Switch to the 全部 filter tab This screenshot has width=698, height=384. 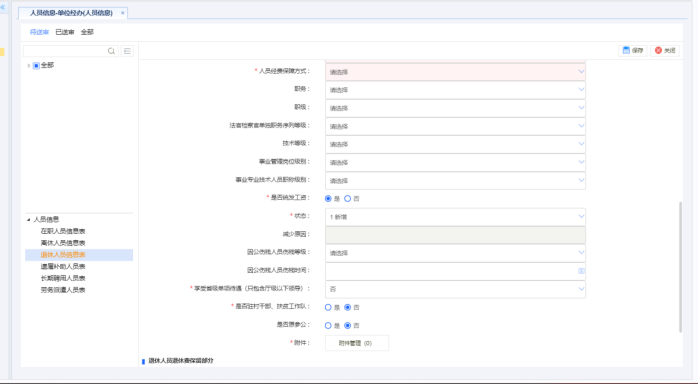coord(87,32)
